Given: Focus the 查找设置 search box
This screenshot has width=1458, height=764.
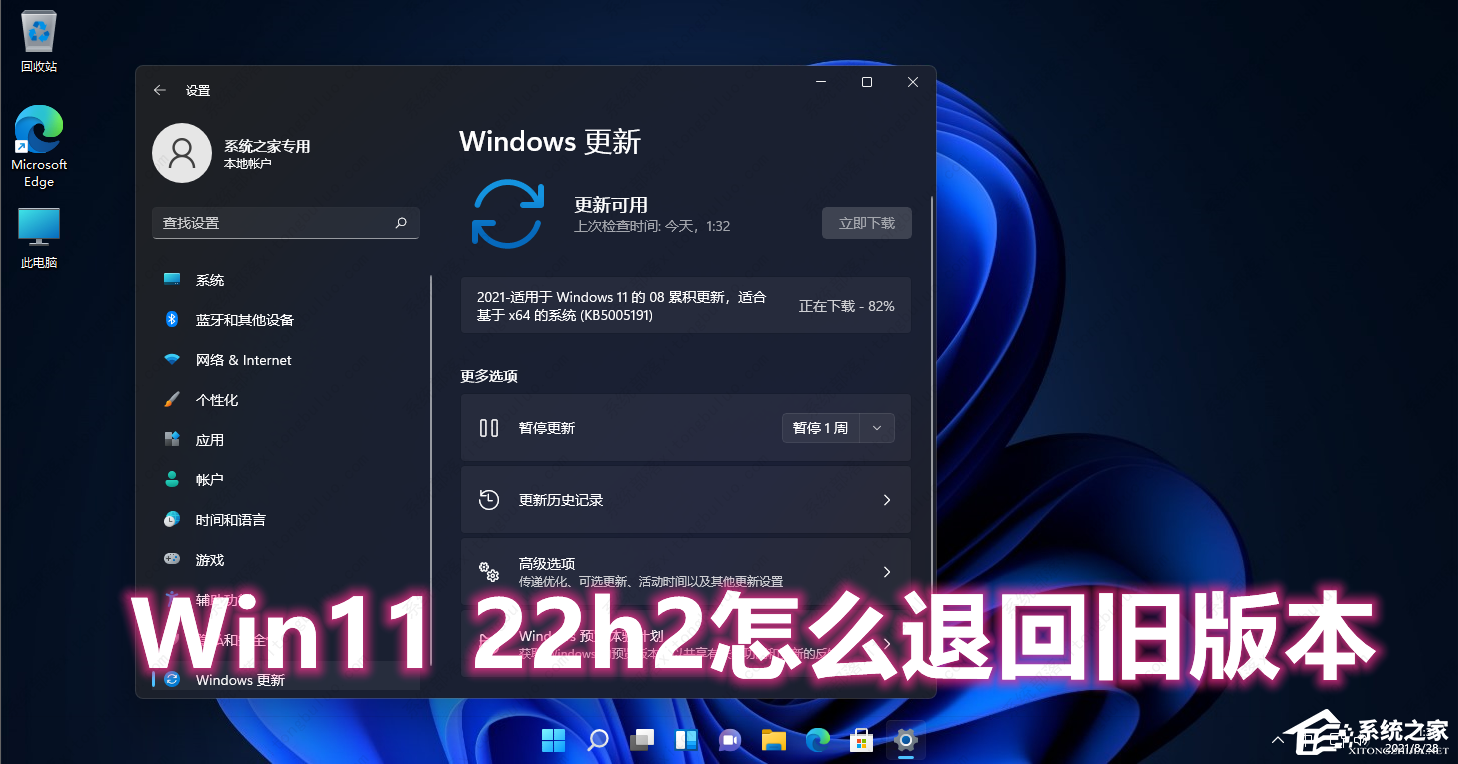Looking at the screenshot, I should coord(286,223).
